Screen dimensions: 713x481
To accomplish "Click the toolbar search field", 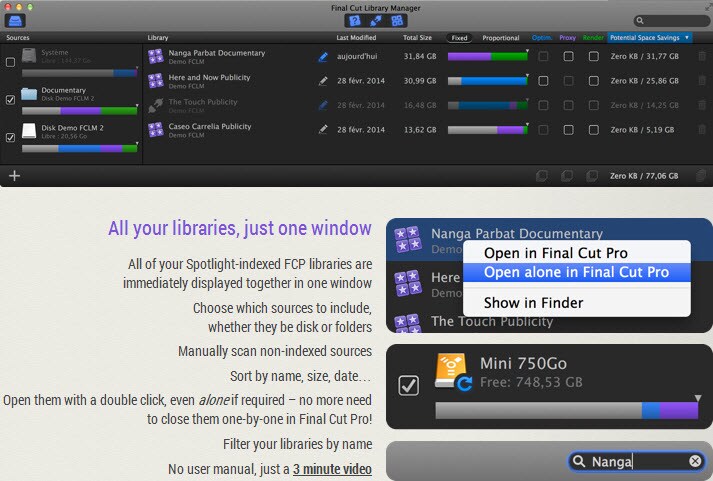I will click(671, 20).
